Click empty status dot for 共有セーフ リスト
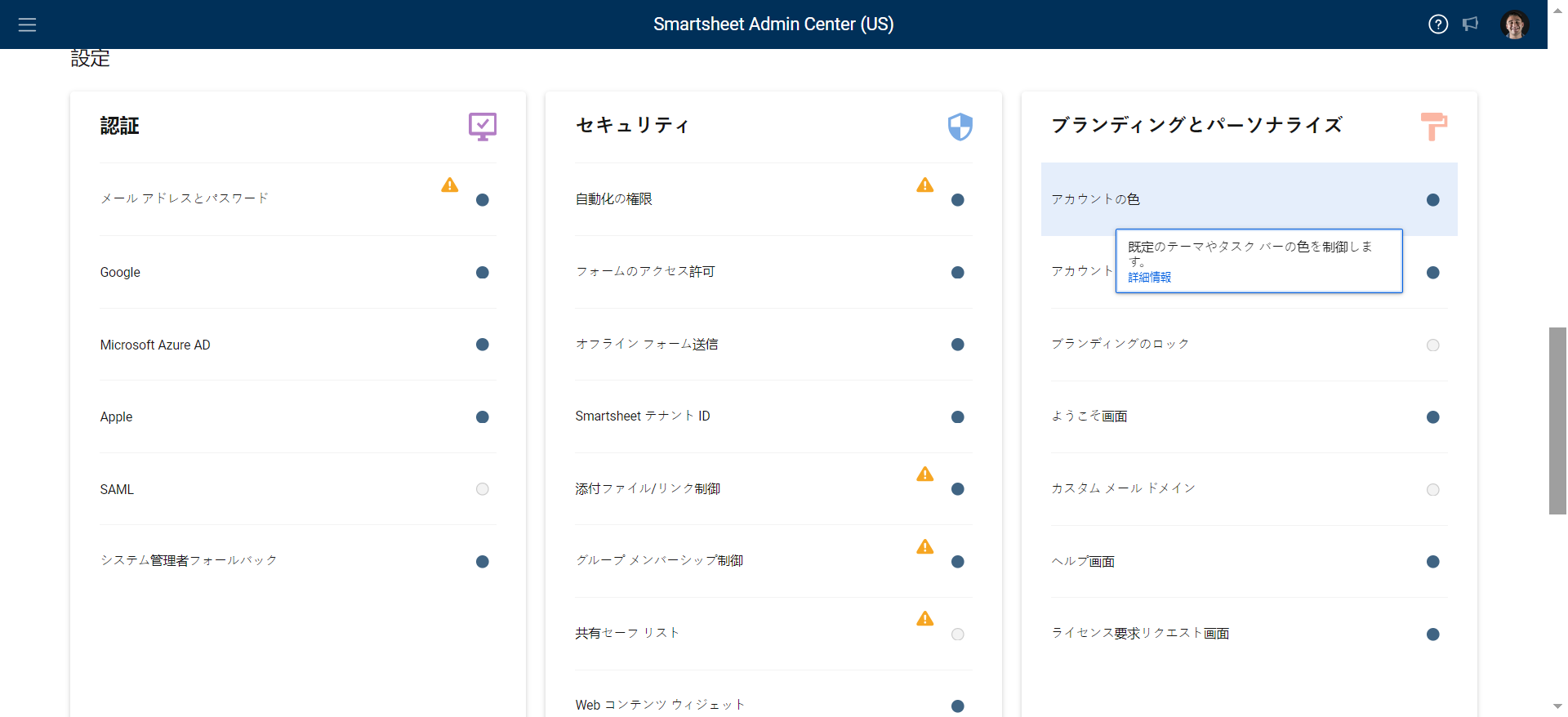Screen dimensions: 1568x717 [958, 635]
